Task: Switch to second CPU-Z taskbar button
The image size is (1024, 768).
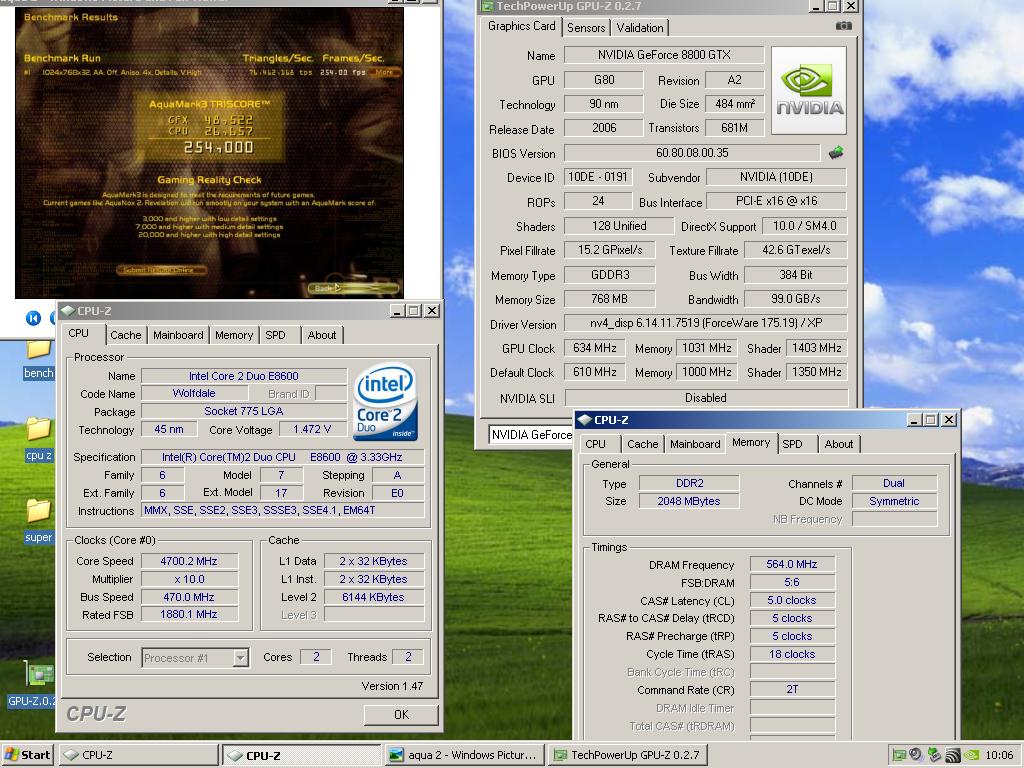Action: click(302, 755)
